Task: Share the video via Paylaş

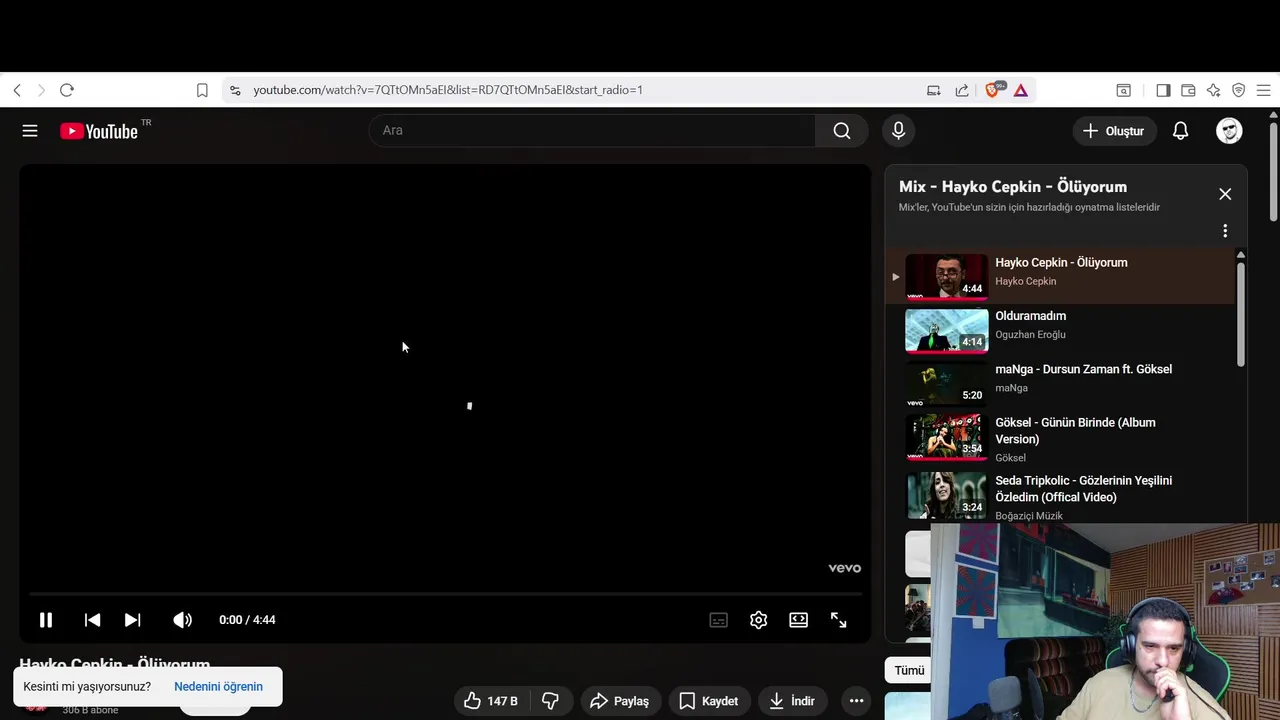Action: pyautogui.click(x=619, y=701)
